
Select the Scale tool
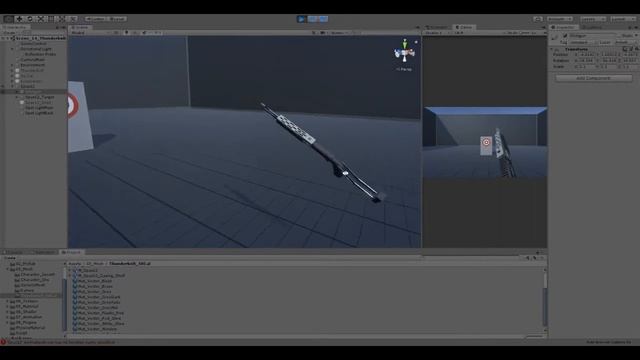pyautogui.click(x=40, y=19)
